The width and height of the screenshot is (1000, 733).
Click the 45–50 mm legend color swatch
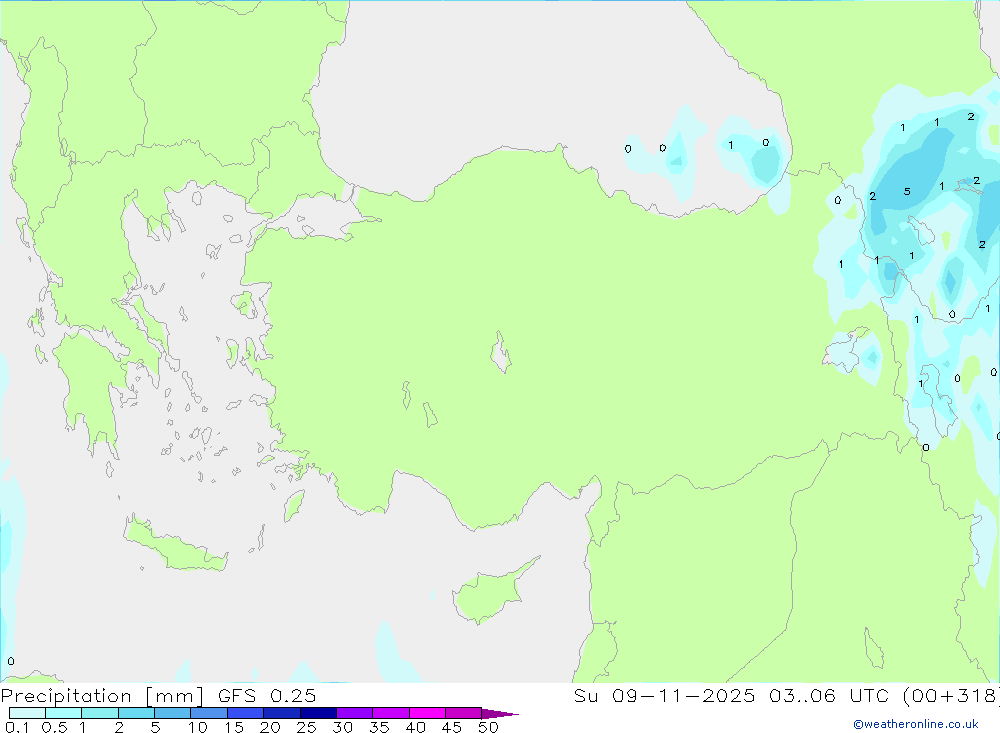click(x=464, y=713)
